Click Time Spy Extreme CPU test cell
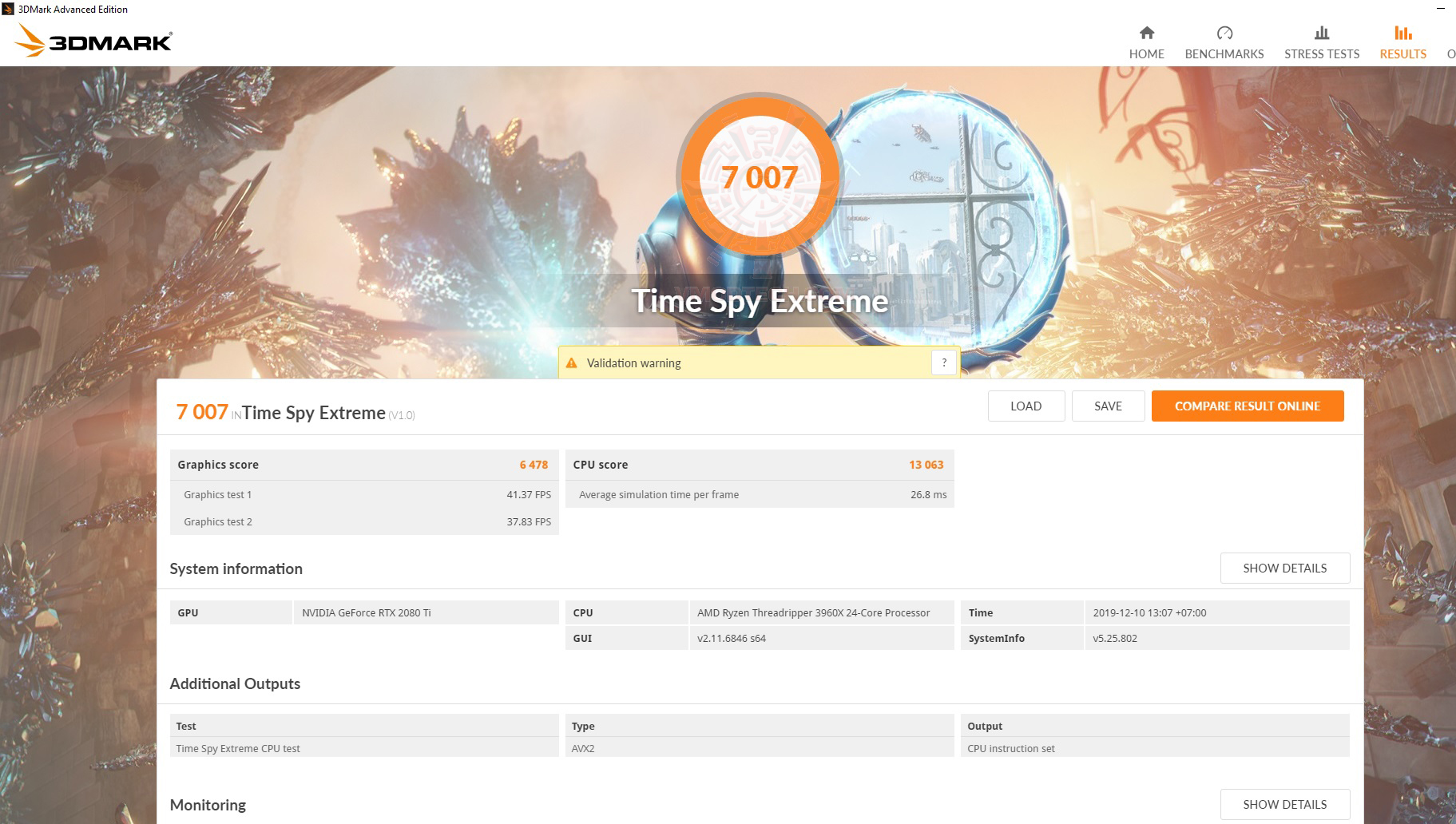1456x824 pixels. tap(364, 748)
